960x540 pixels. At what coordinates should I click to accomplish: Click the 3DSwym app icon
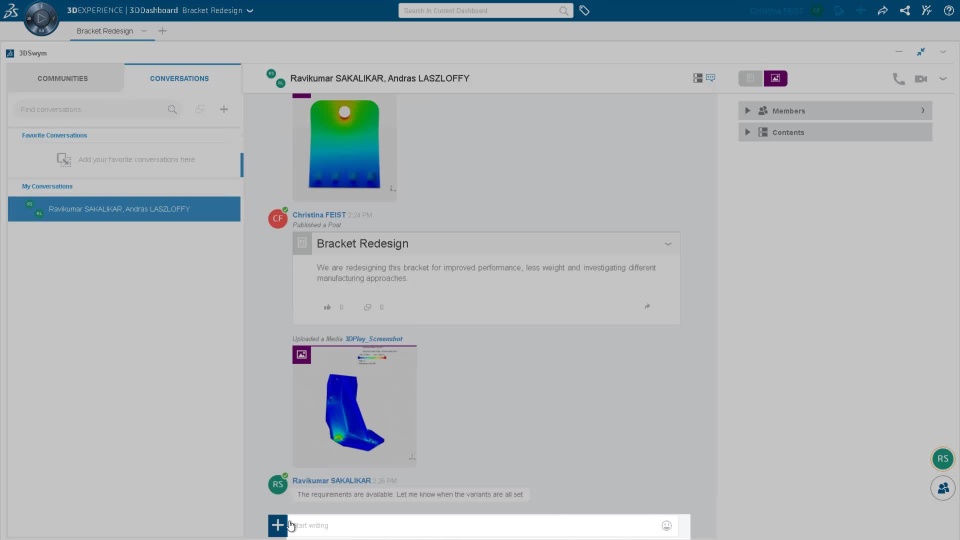(x=10, y=53)
